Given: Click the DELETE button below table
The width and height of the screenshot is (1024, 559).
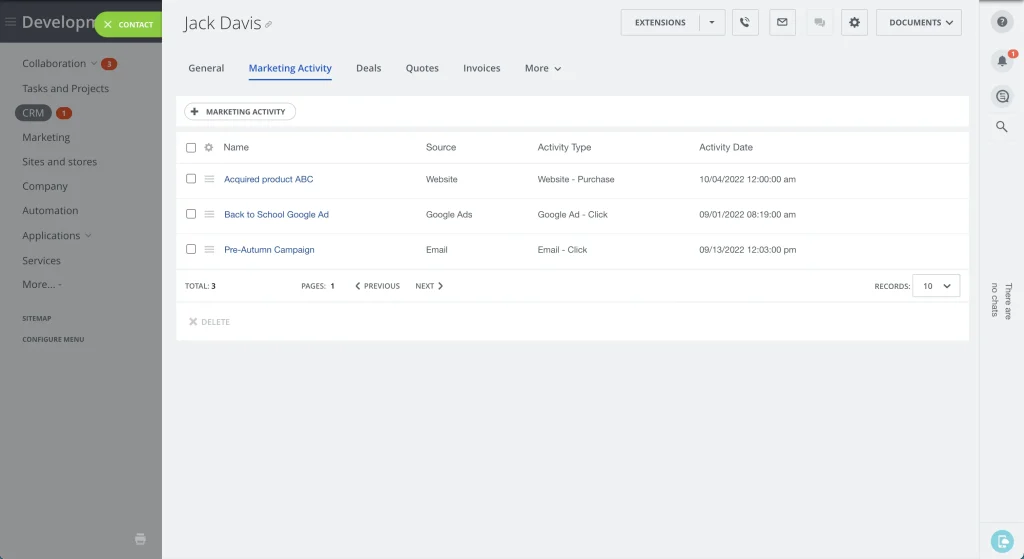Looking at the screenshot, I should point(210,322).
